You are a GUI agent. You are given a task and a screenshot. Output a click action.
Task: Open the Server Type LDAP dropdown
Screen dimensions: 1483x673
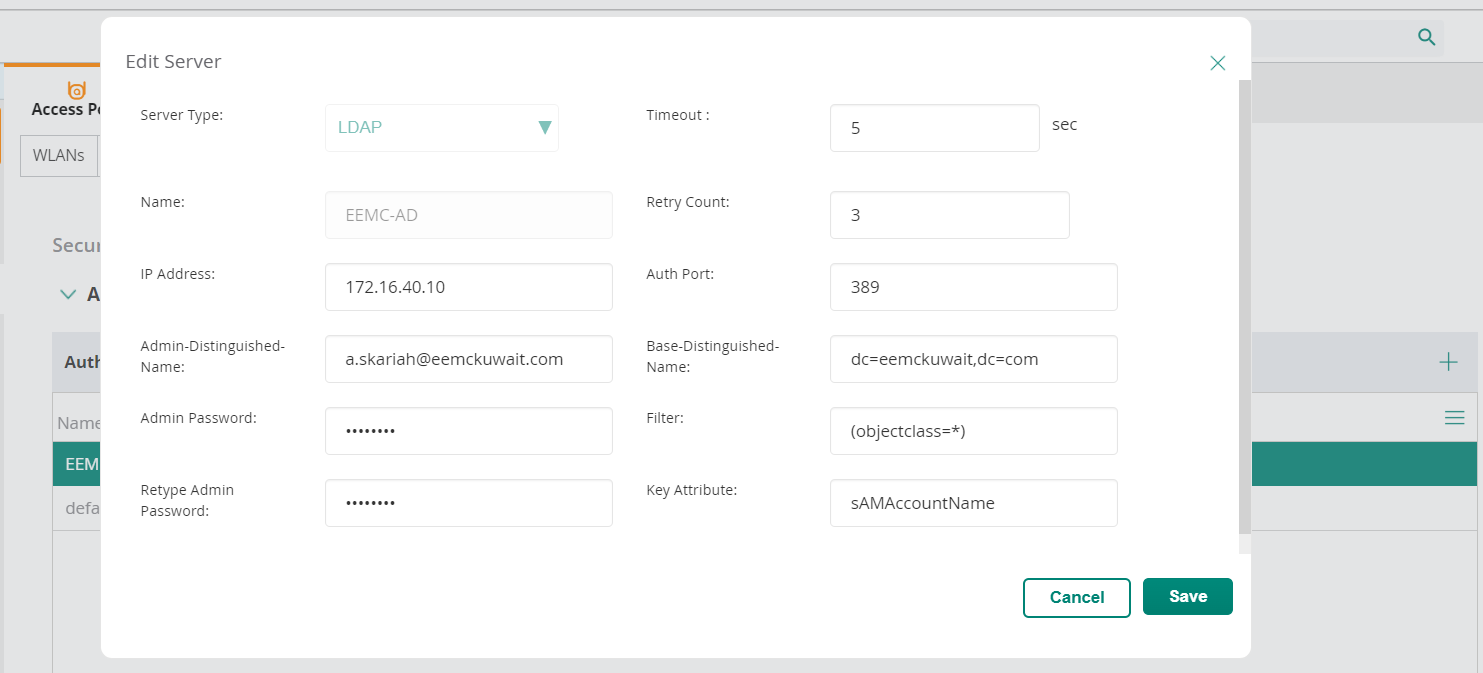(x=441, y=128)
